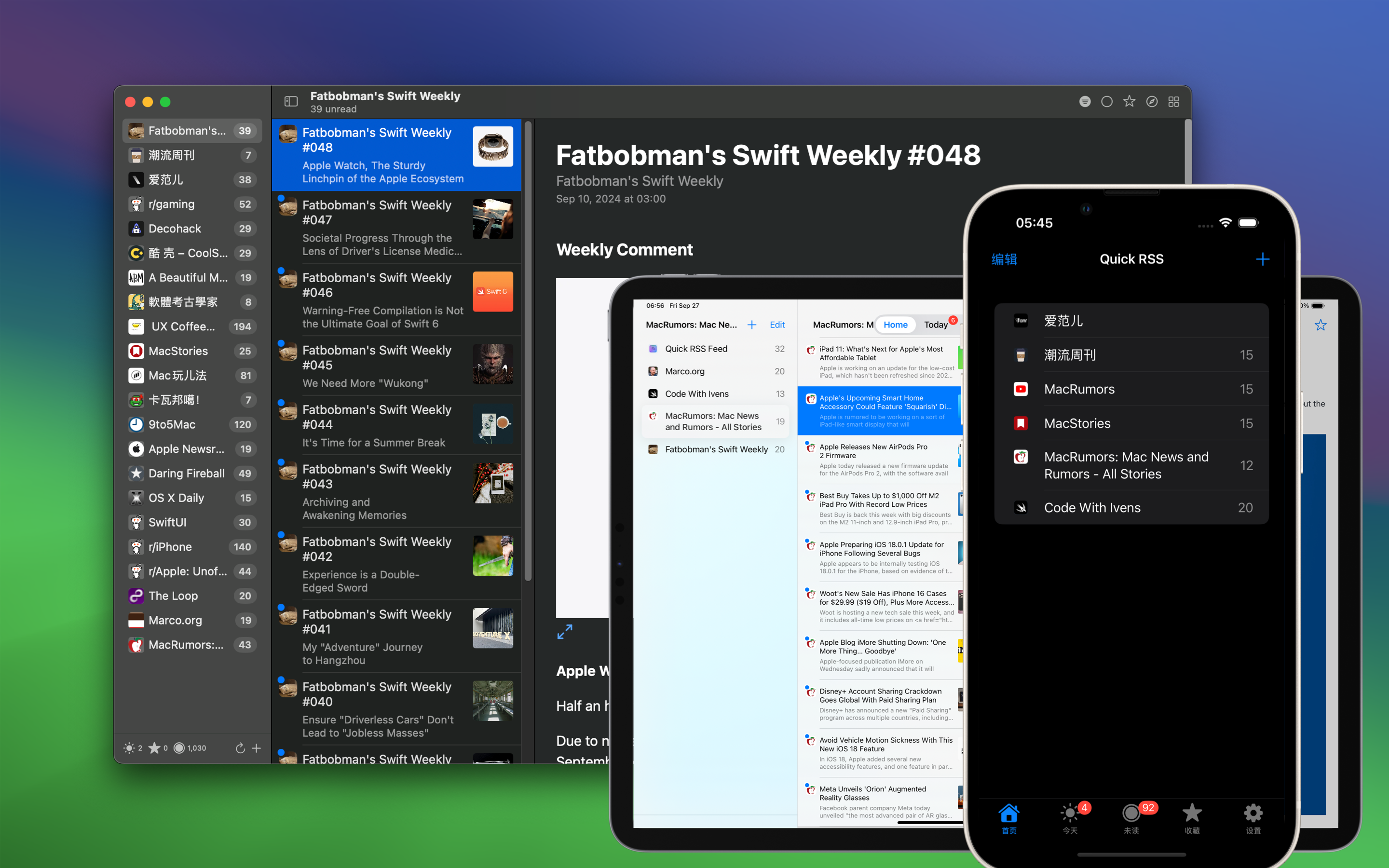
Task: Open the filter/sort icon top toolbar
Action: 1085,100
